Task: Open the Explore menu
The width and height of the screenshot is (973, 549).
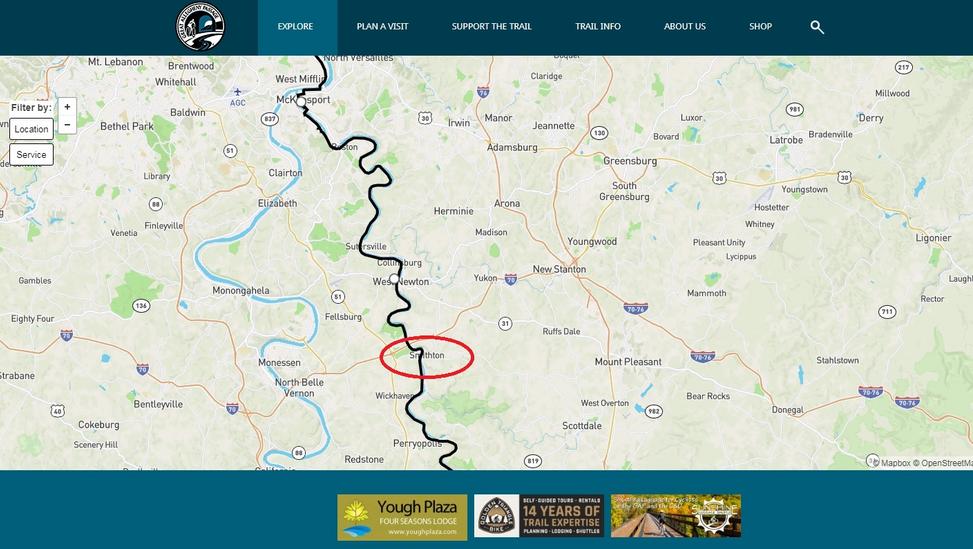Action: pos(295,27)
